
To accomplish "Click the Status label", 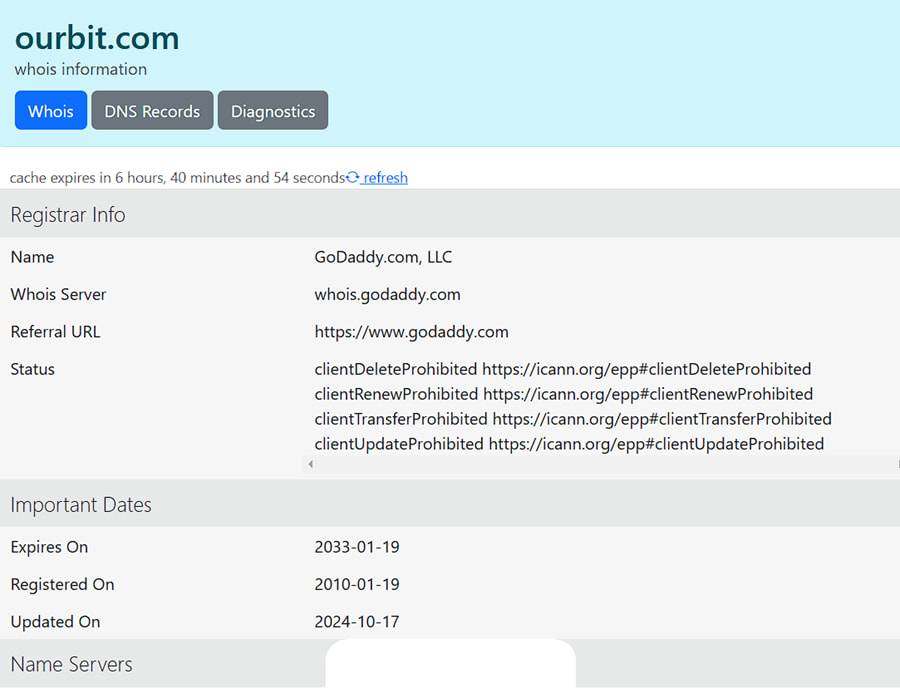I will (33, 369).
